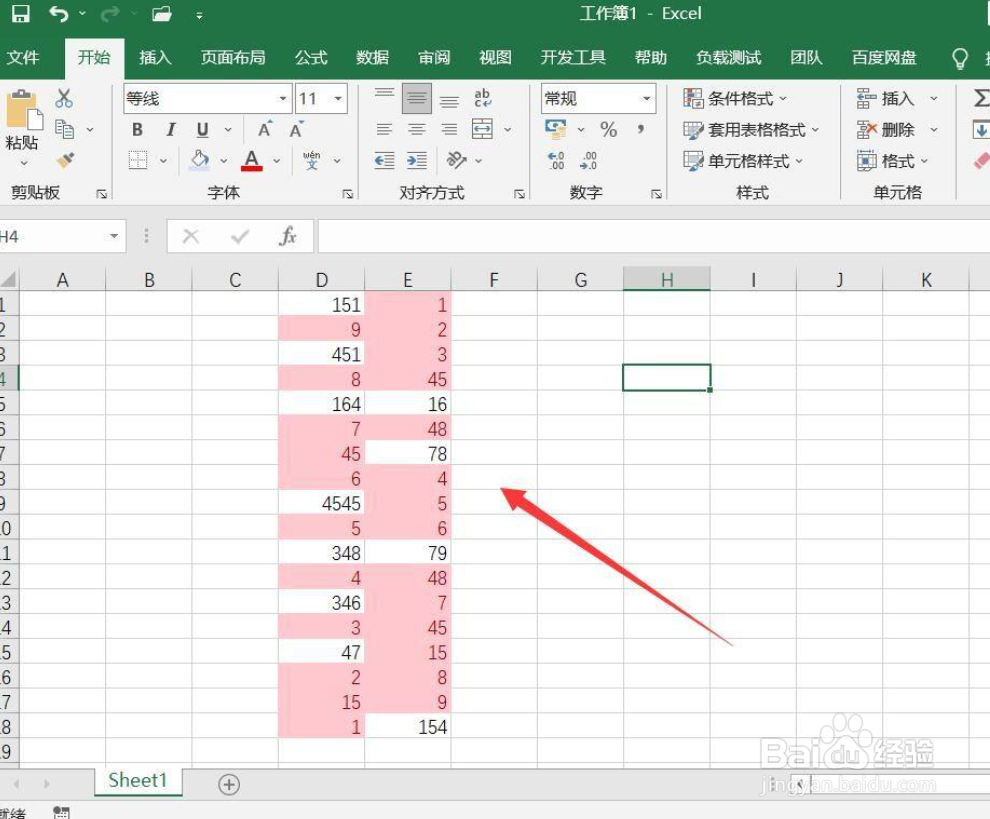Toggle bottom vertical alignment
Viewport: 990px width, 819px height.
(449, 101)
